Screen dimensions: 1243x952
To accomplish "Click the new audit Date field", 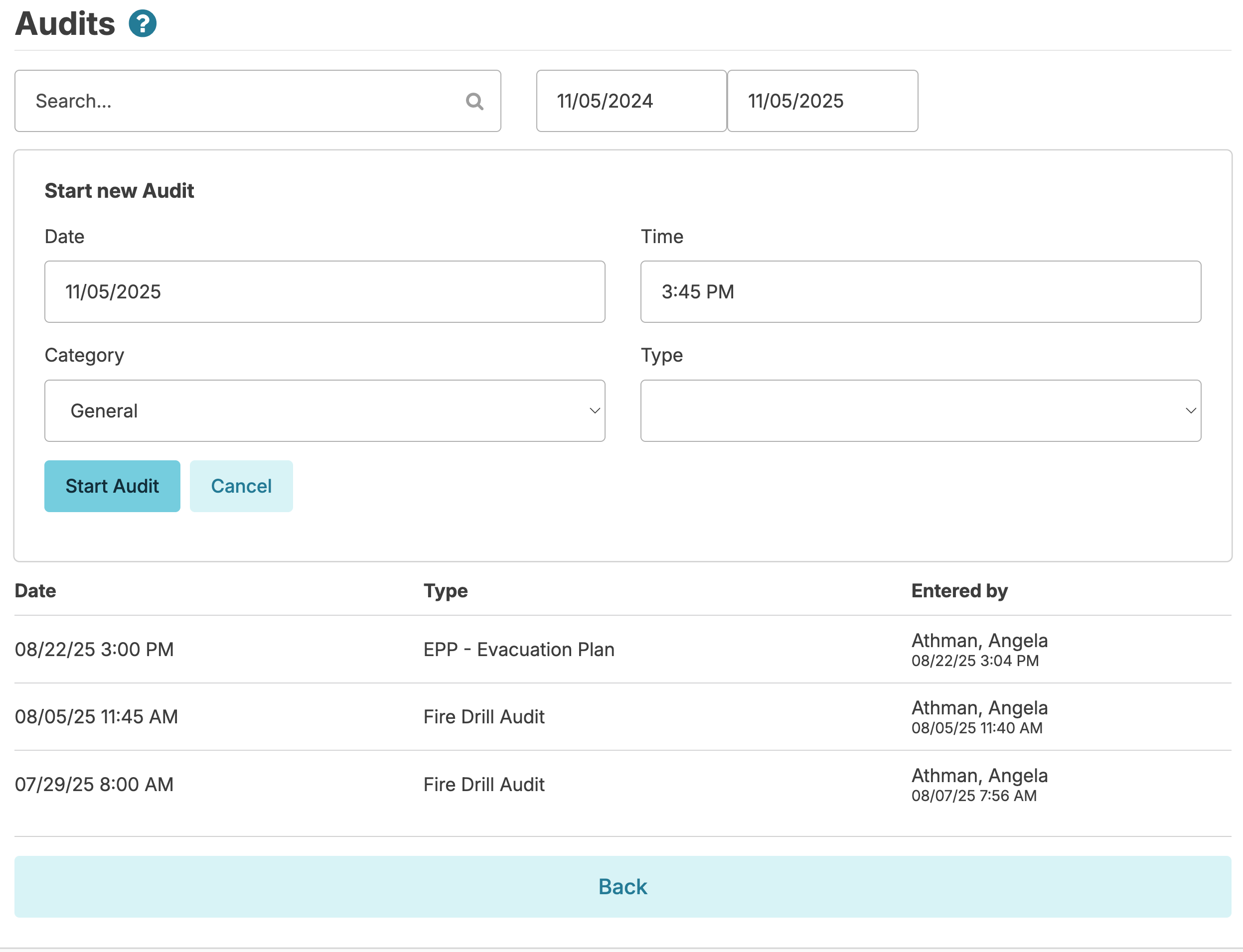I will click(x=324, y=292).
